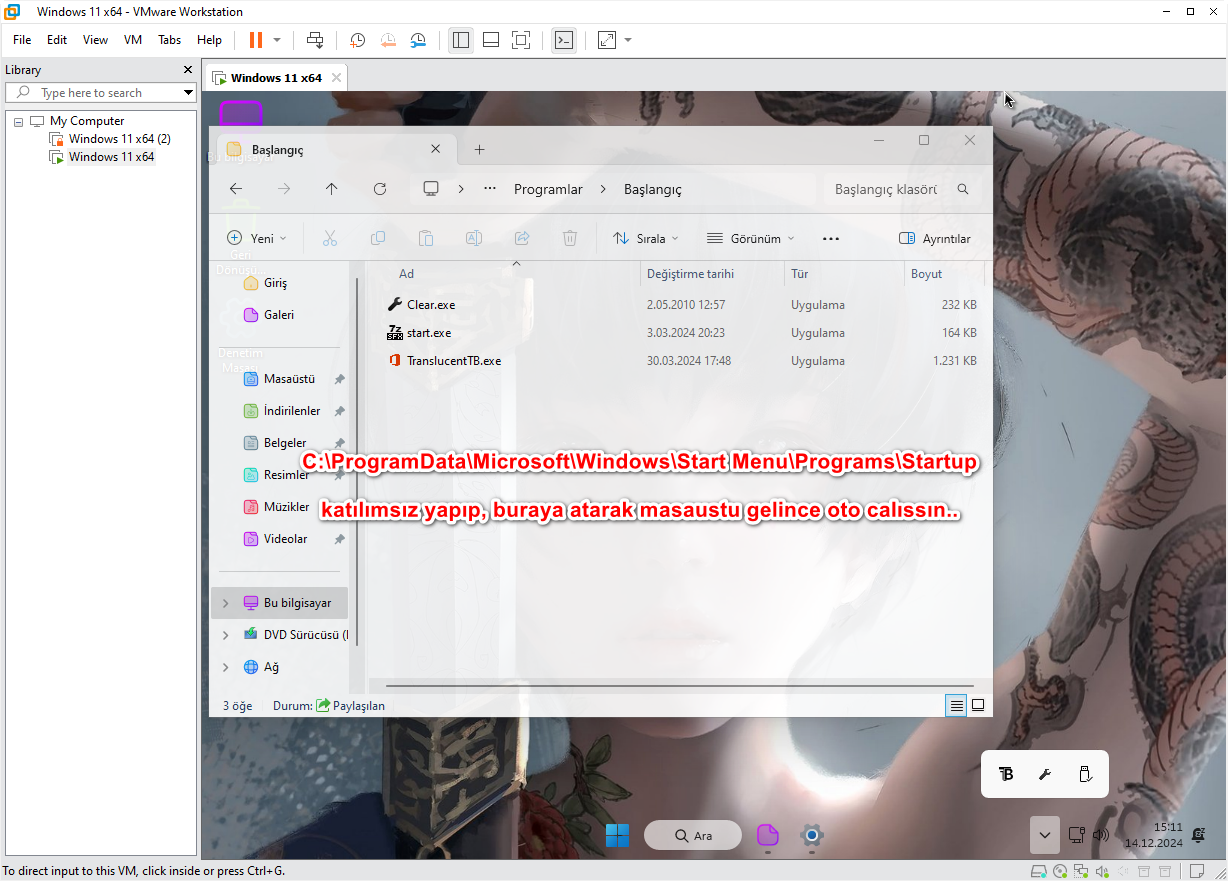Go up one folder level in Explorer
The width and height of the screenshot is (1228, 881).
[x=332, y=189]
